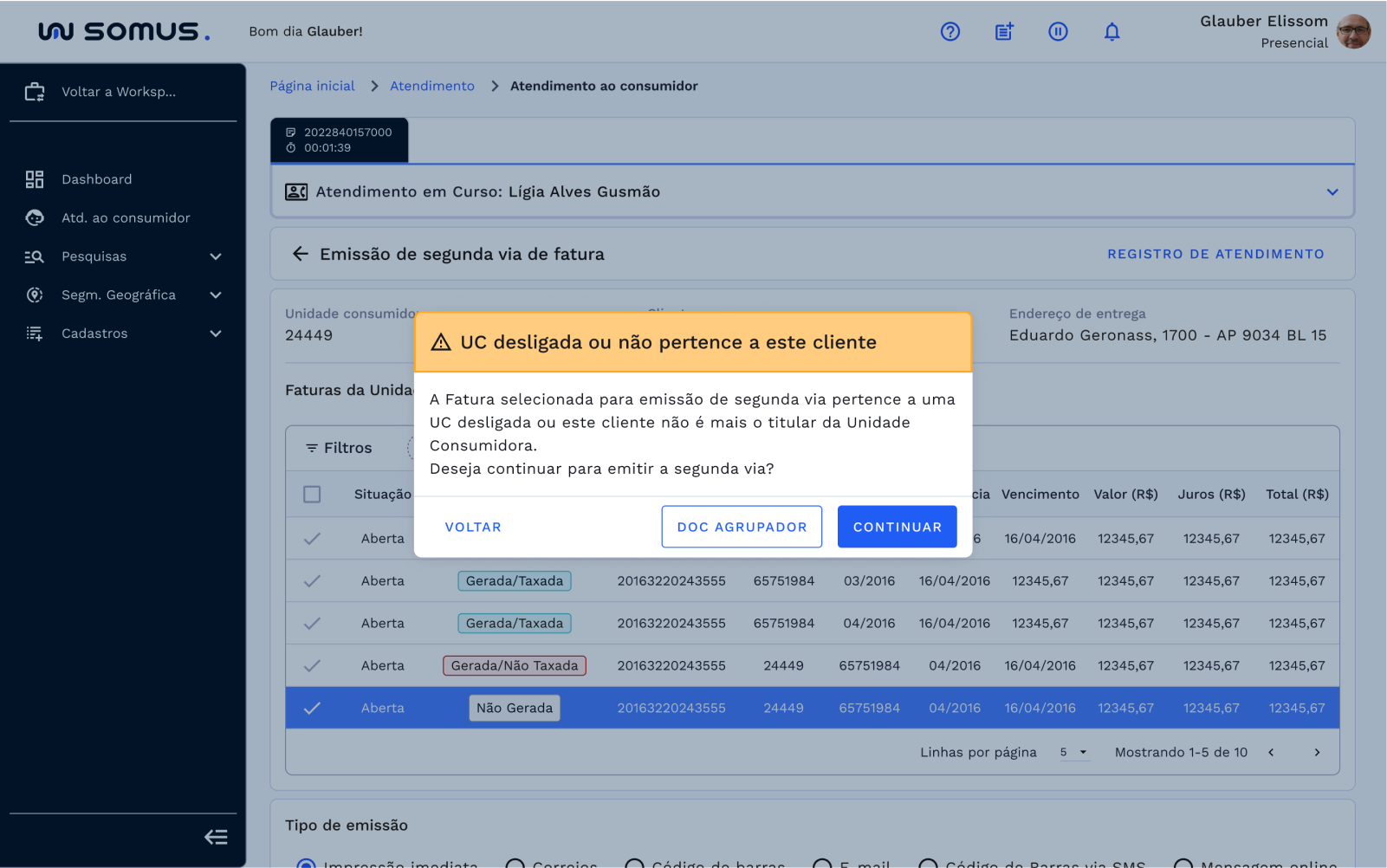Viewport: 1387px width, 868px height.
Task: Click the Voltar a Workspace icon
Action: pos(35,92)
